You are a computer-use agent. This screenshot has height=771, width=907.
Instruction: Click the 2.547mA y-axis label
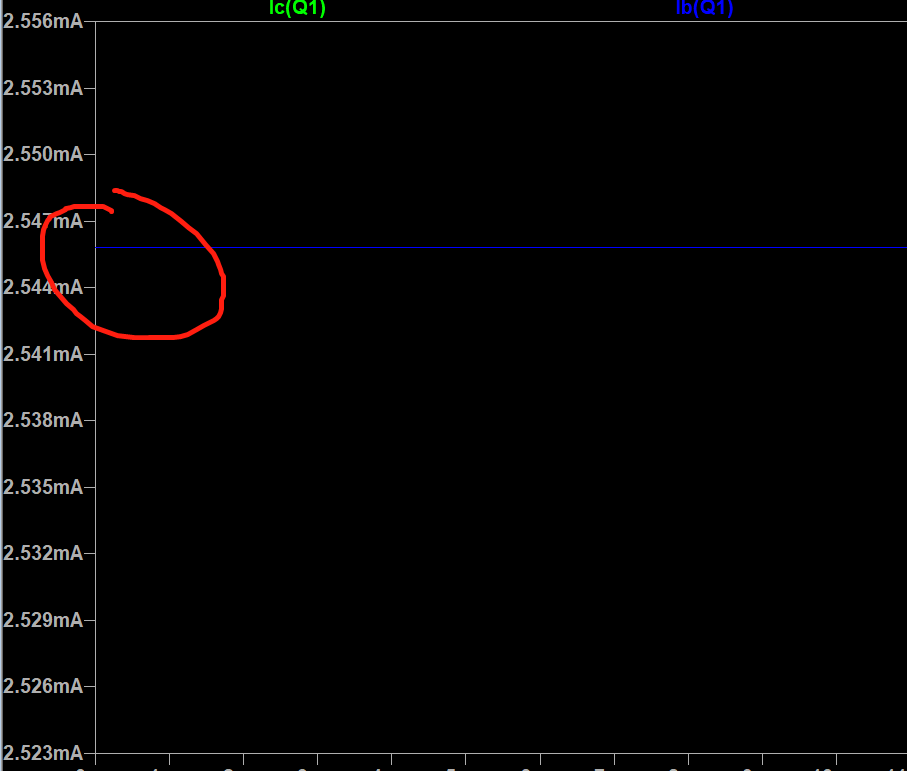pyautogui.click(x=43, y=221)
